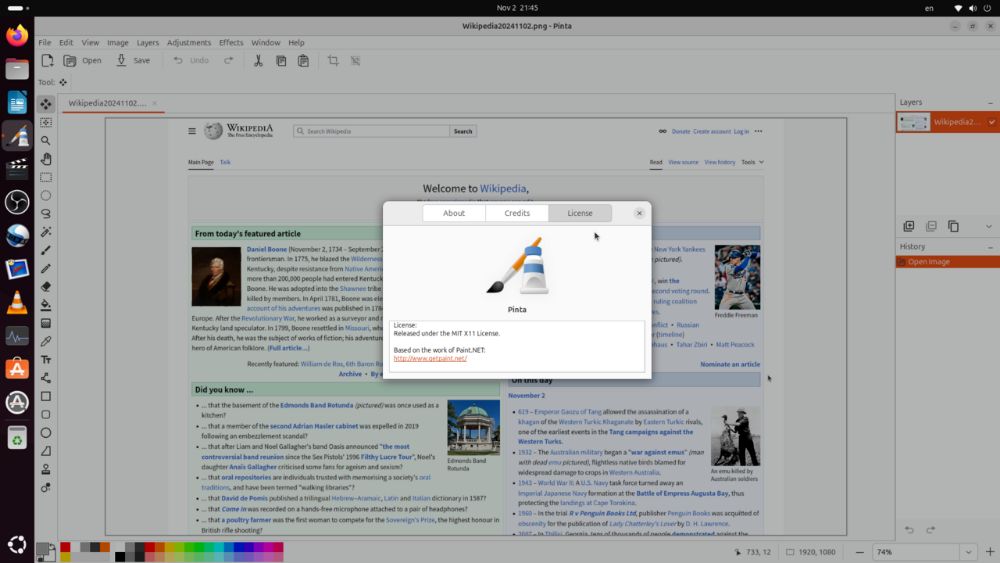This screenshot has height=563, width=1000.
Task: Click the Cut scissors icon
Action: click(258, 61)
